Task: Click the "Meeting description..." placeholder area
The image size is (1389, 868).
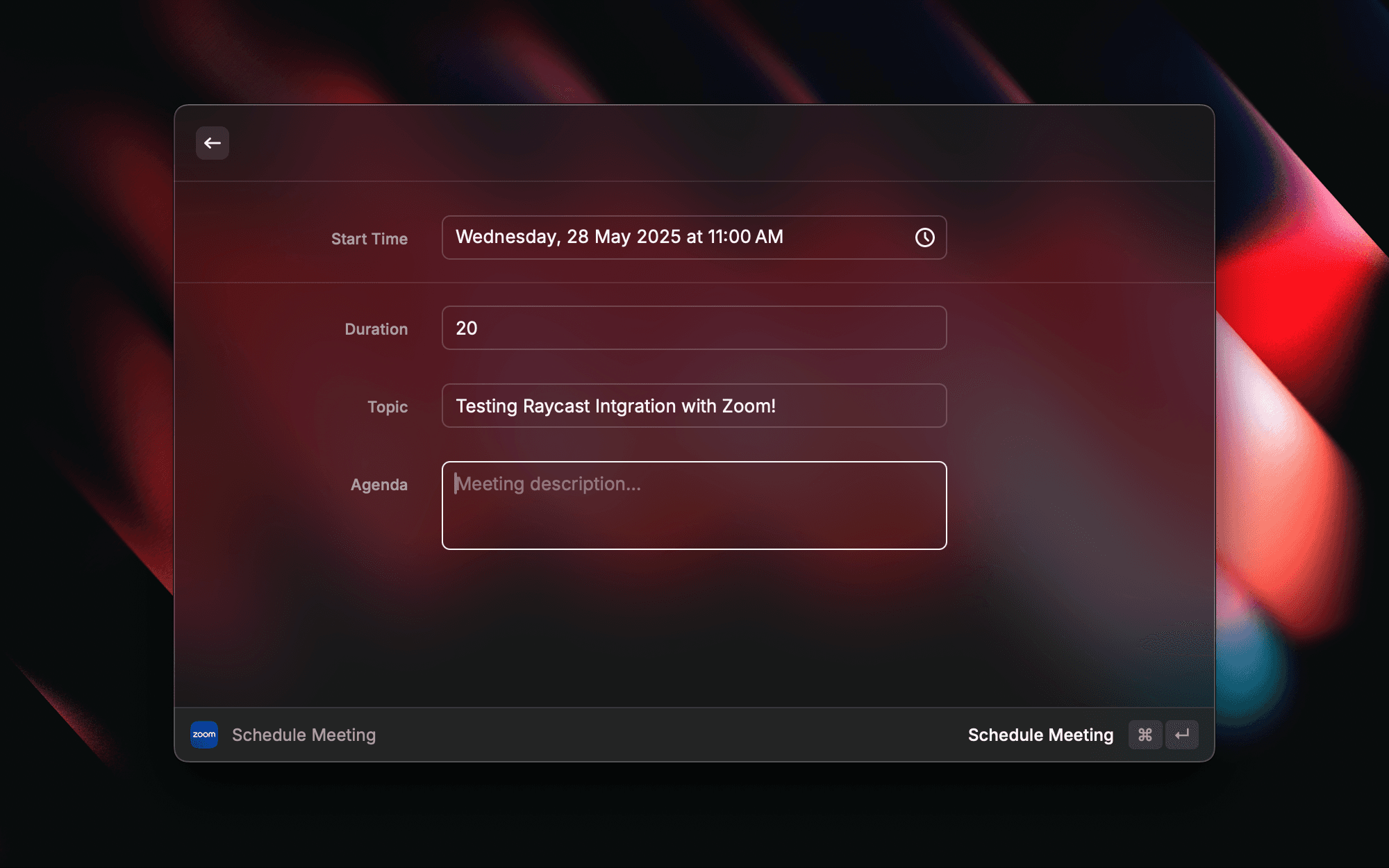Action: pos(549,483)
